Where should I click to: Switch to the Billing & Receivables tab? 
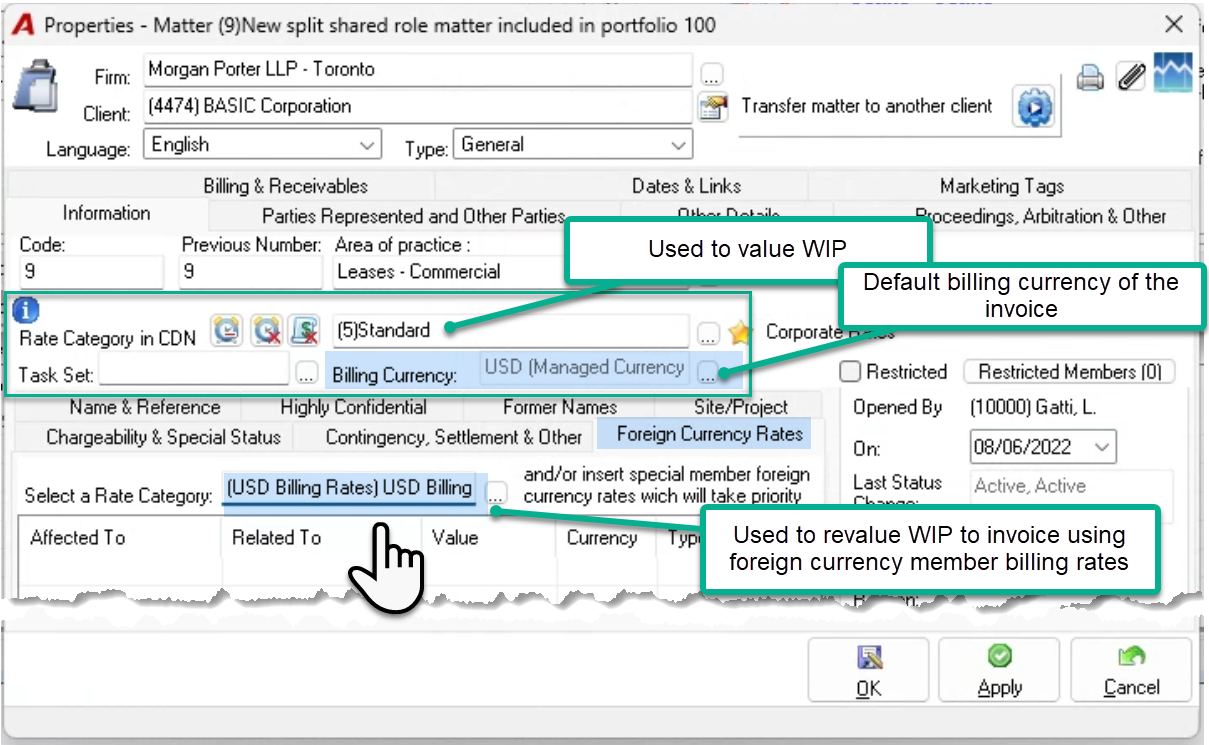[285, 186]
